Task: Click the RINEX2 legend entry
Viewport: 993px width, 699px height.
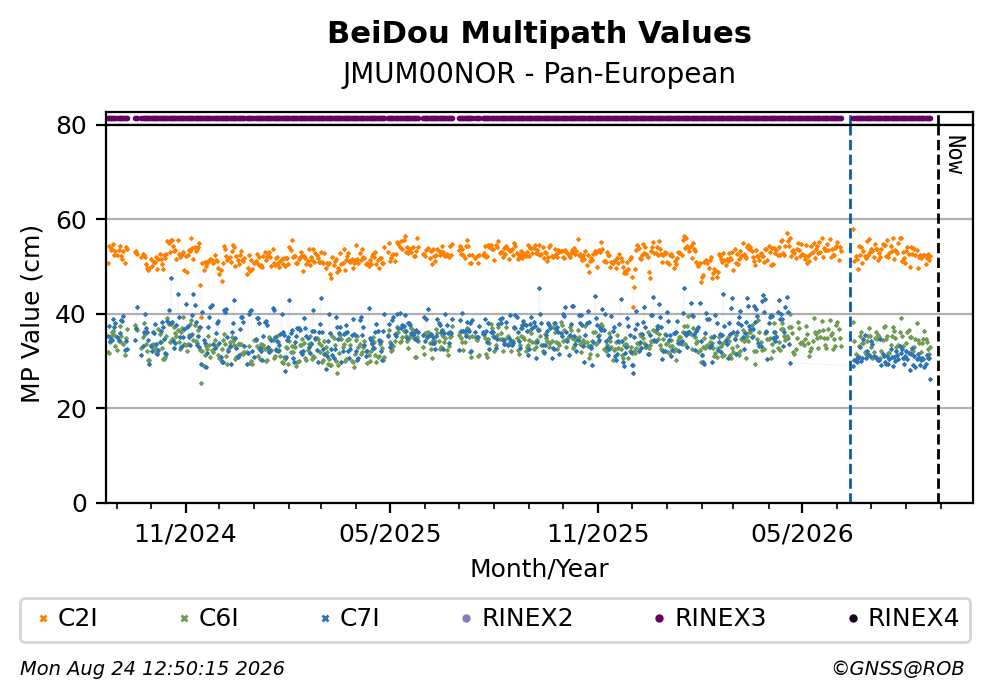Action: click(517, 618)
